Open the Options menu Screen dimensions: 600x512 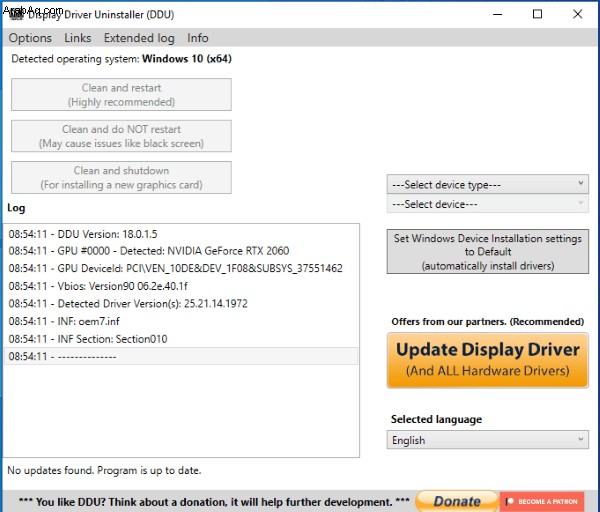click(30, 38)
